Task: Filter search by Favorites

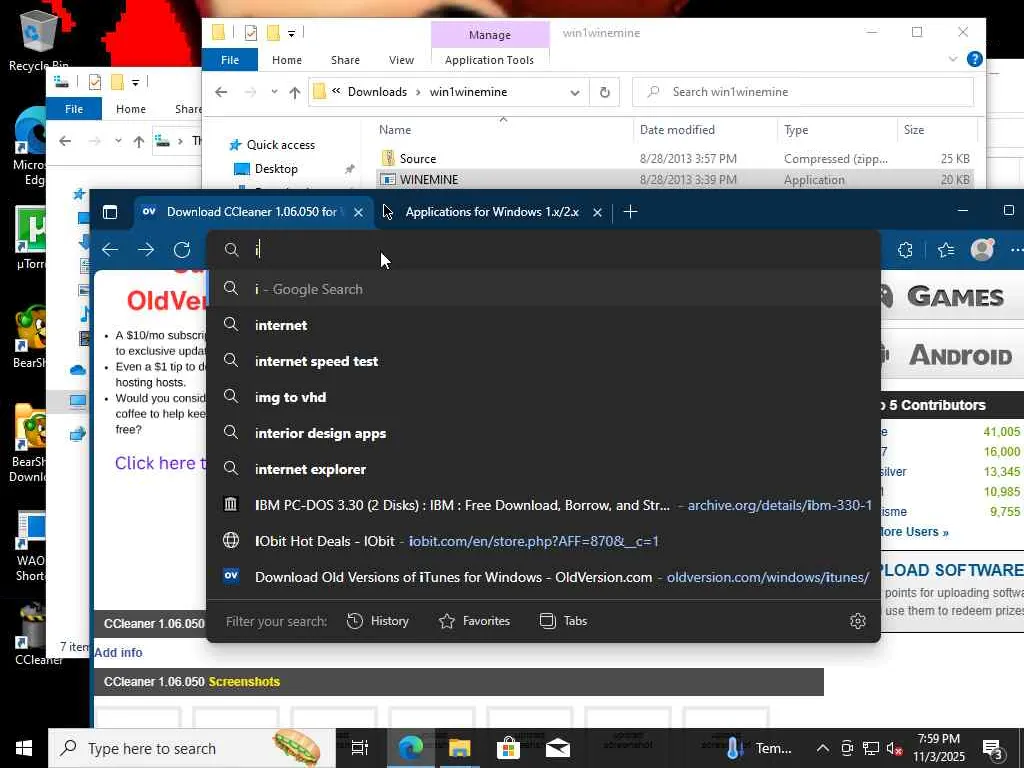Action: [x=475, y=621]
